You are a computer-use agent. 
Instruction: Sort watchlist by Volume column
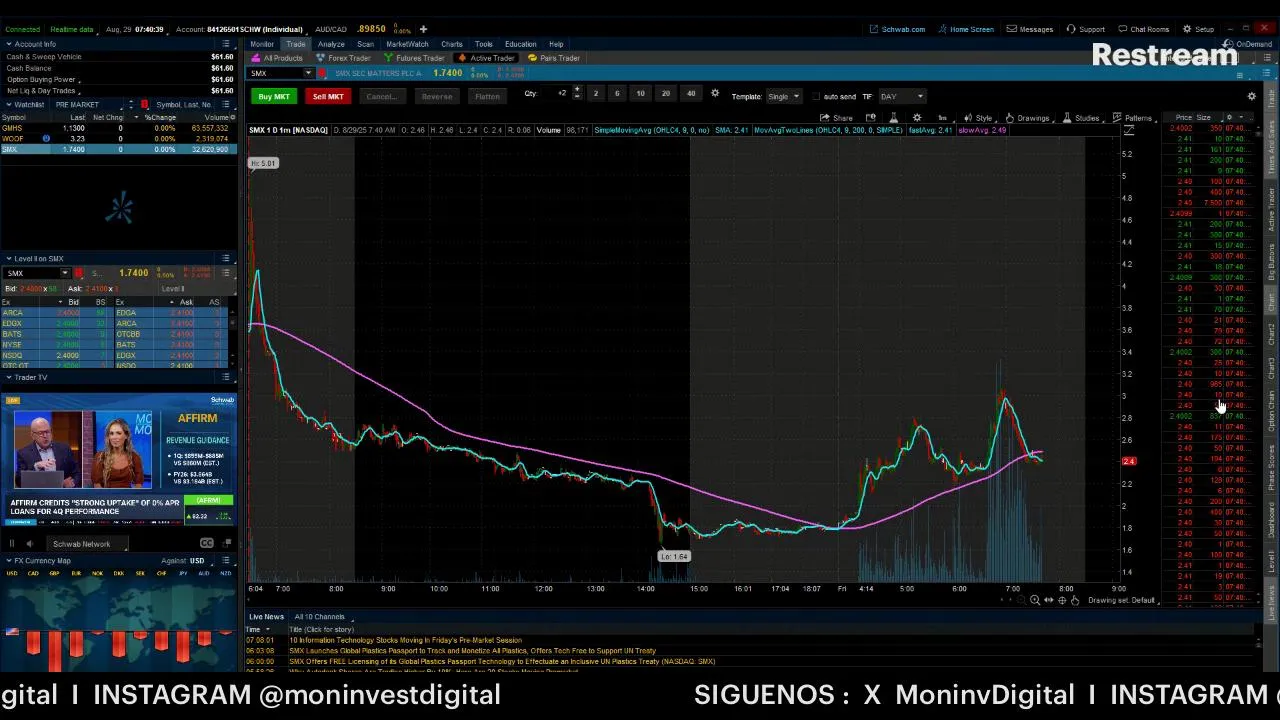217,117
